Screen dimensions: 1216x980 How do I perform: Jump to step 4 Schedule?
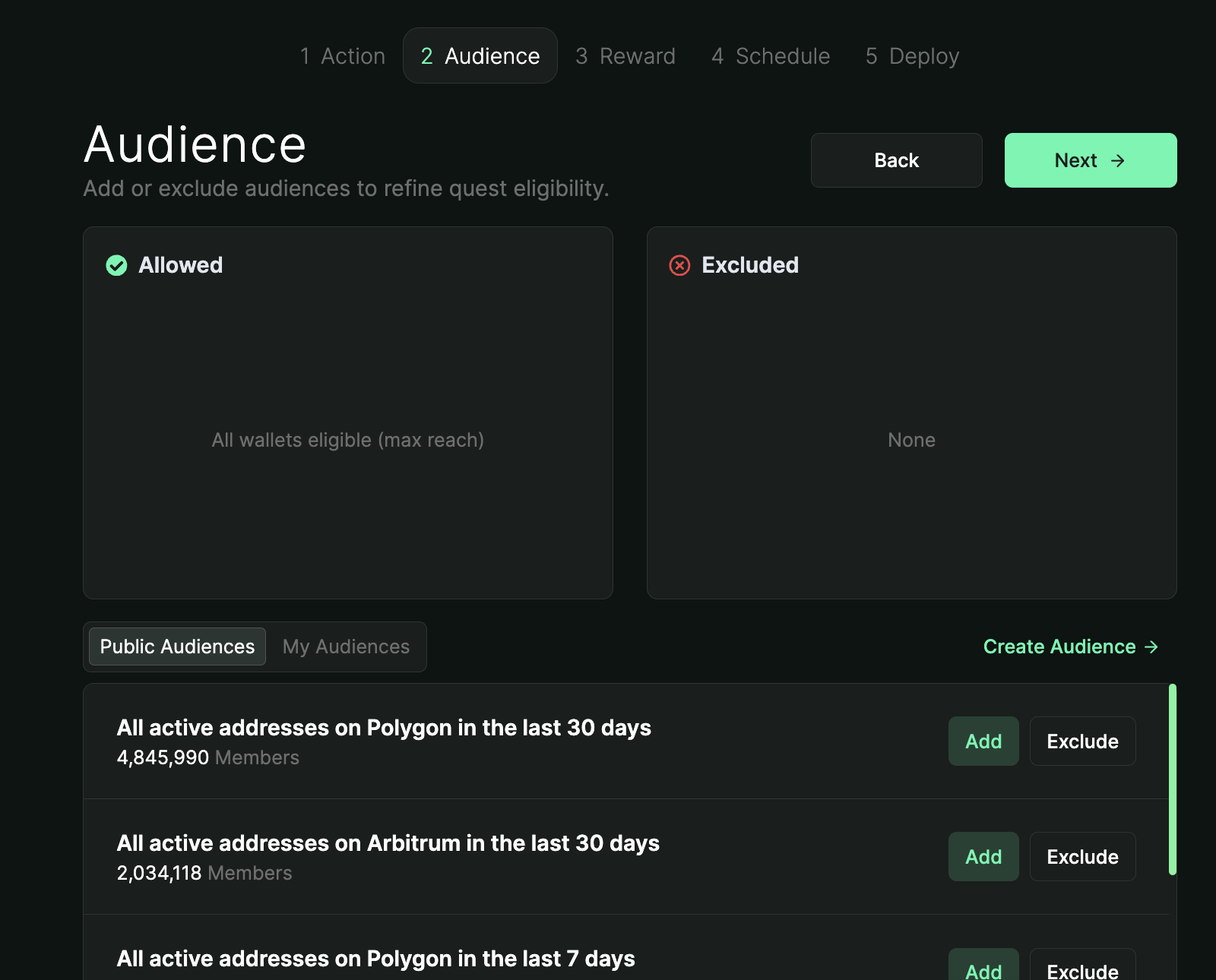771,56
